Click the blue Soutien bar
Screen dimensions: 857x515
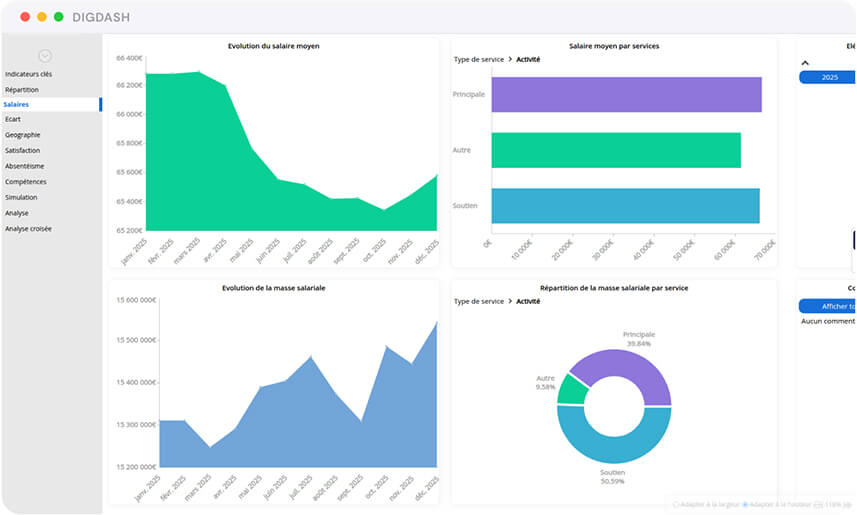pos(625,206)
